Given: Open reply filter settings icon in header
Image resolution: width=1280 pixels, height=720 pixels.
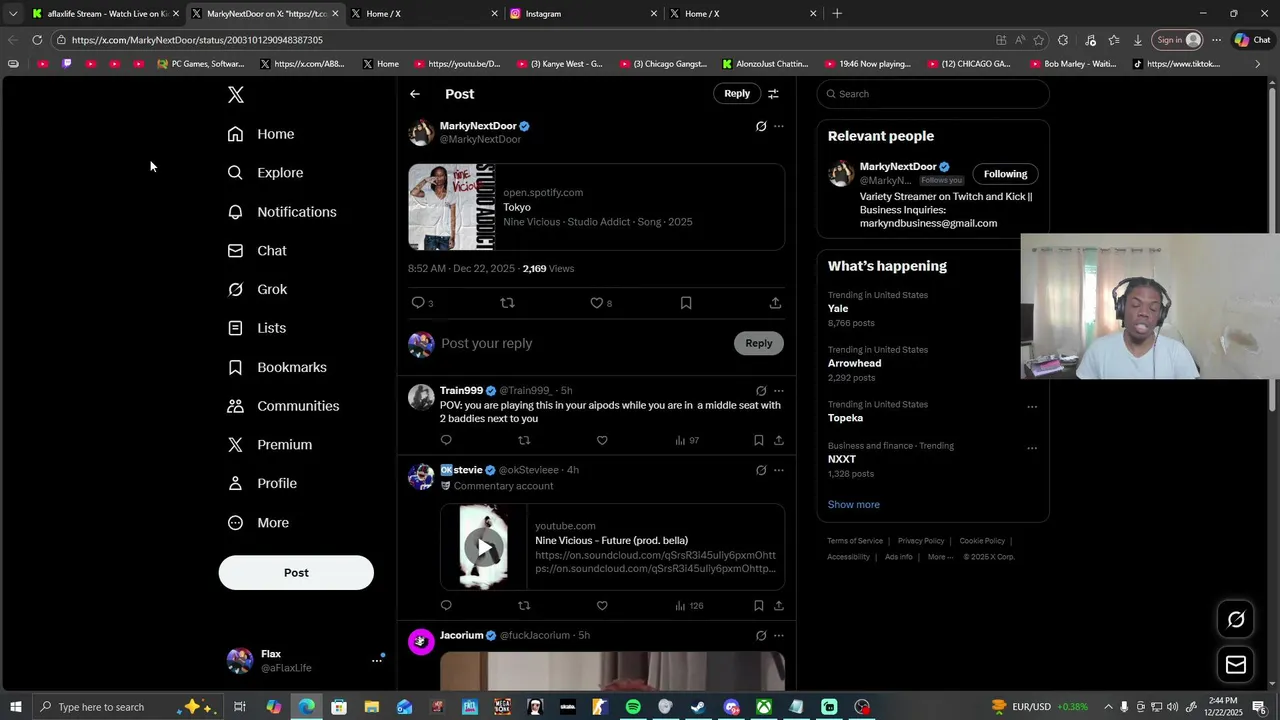Looking at the screenshot, I should point(773,94).
